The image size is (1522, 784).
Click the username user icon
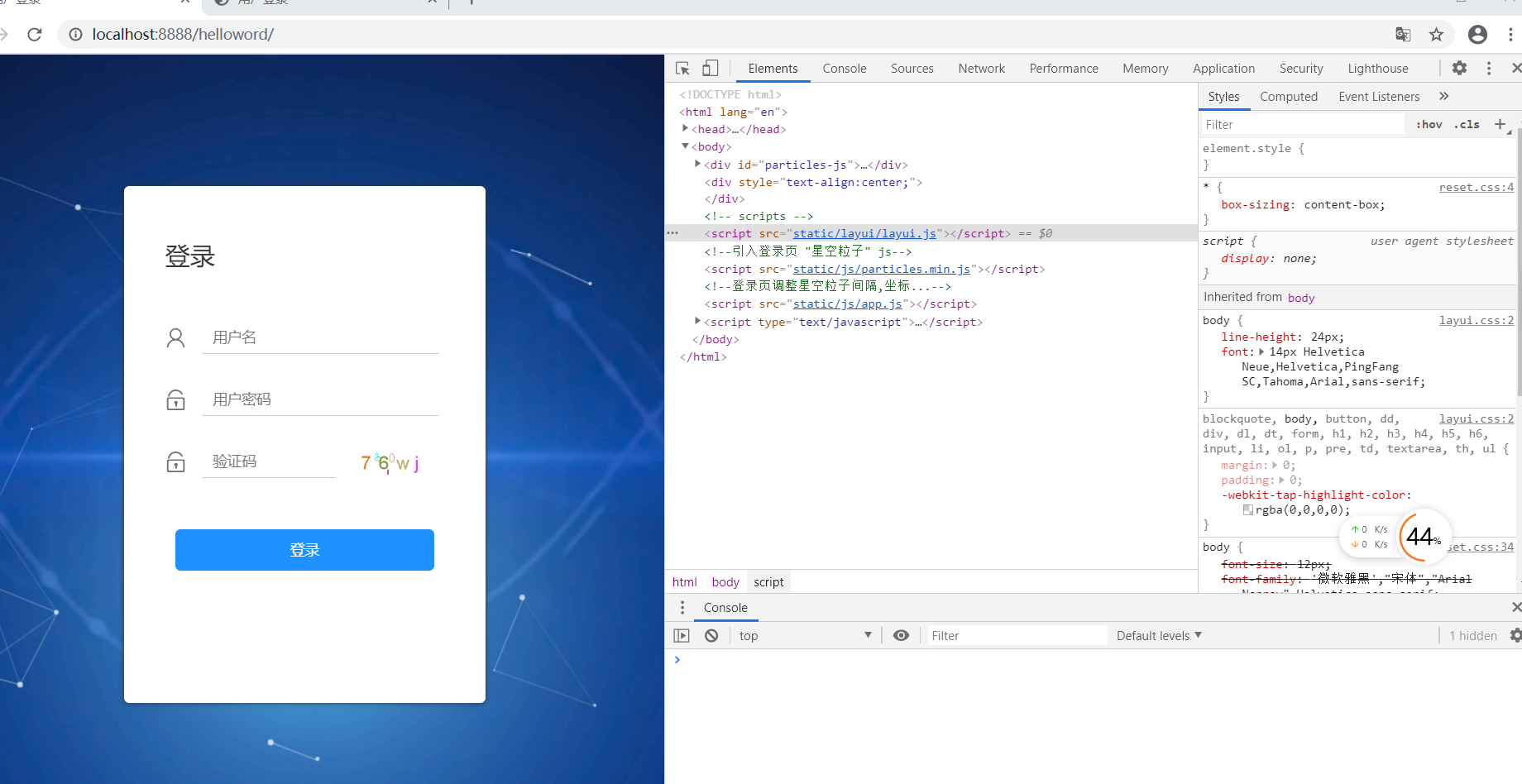click(175, 337)
